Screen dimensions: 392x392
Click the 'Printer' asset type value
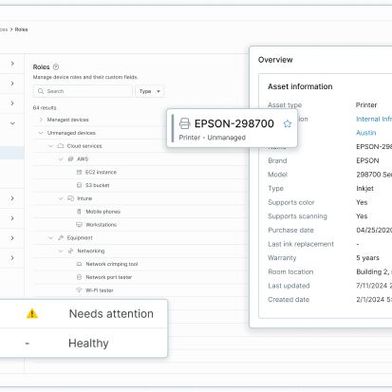[x=366, y=105]
